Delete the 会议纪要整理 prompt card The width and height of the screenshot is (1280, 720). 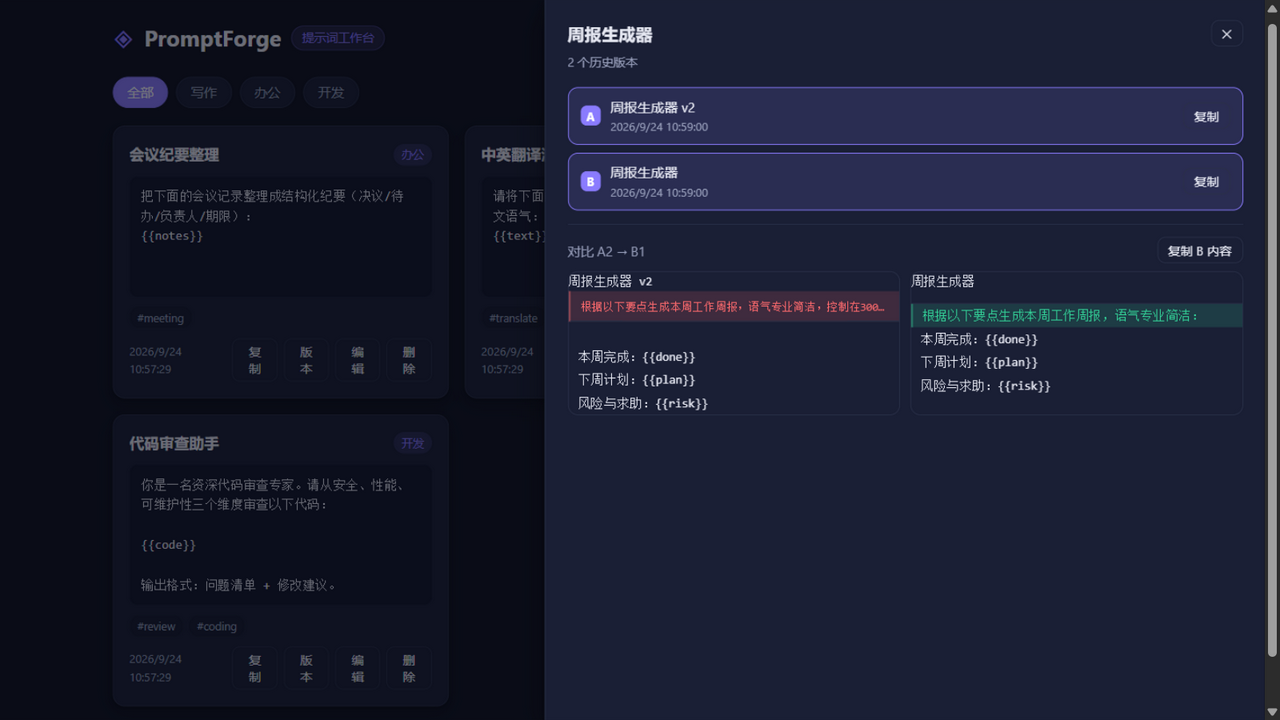[409, 360]
